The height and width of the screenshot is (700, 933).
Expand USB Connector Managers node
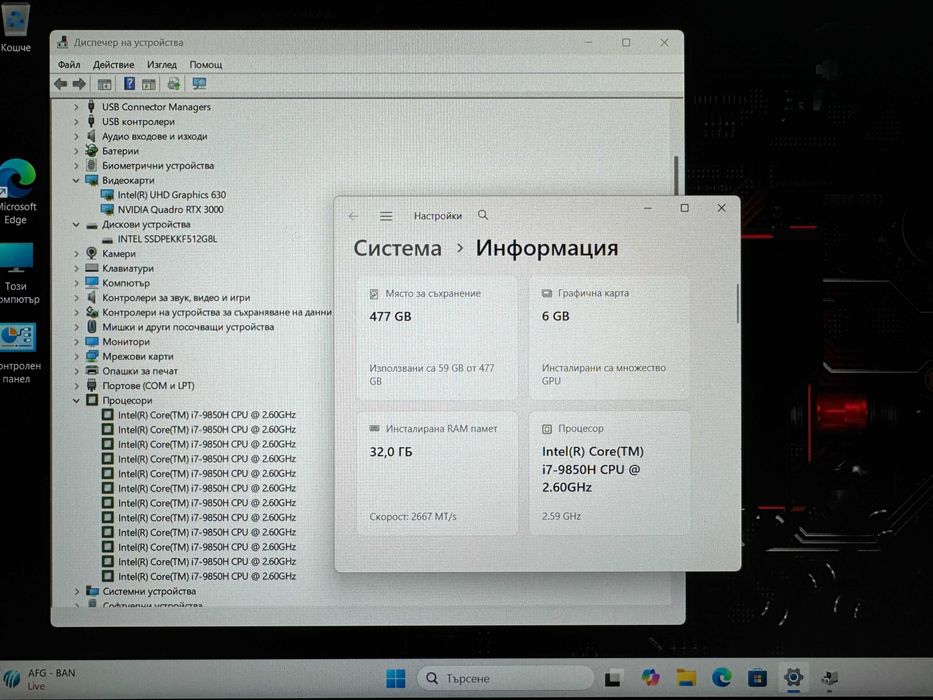(x=76, y=107)
